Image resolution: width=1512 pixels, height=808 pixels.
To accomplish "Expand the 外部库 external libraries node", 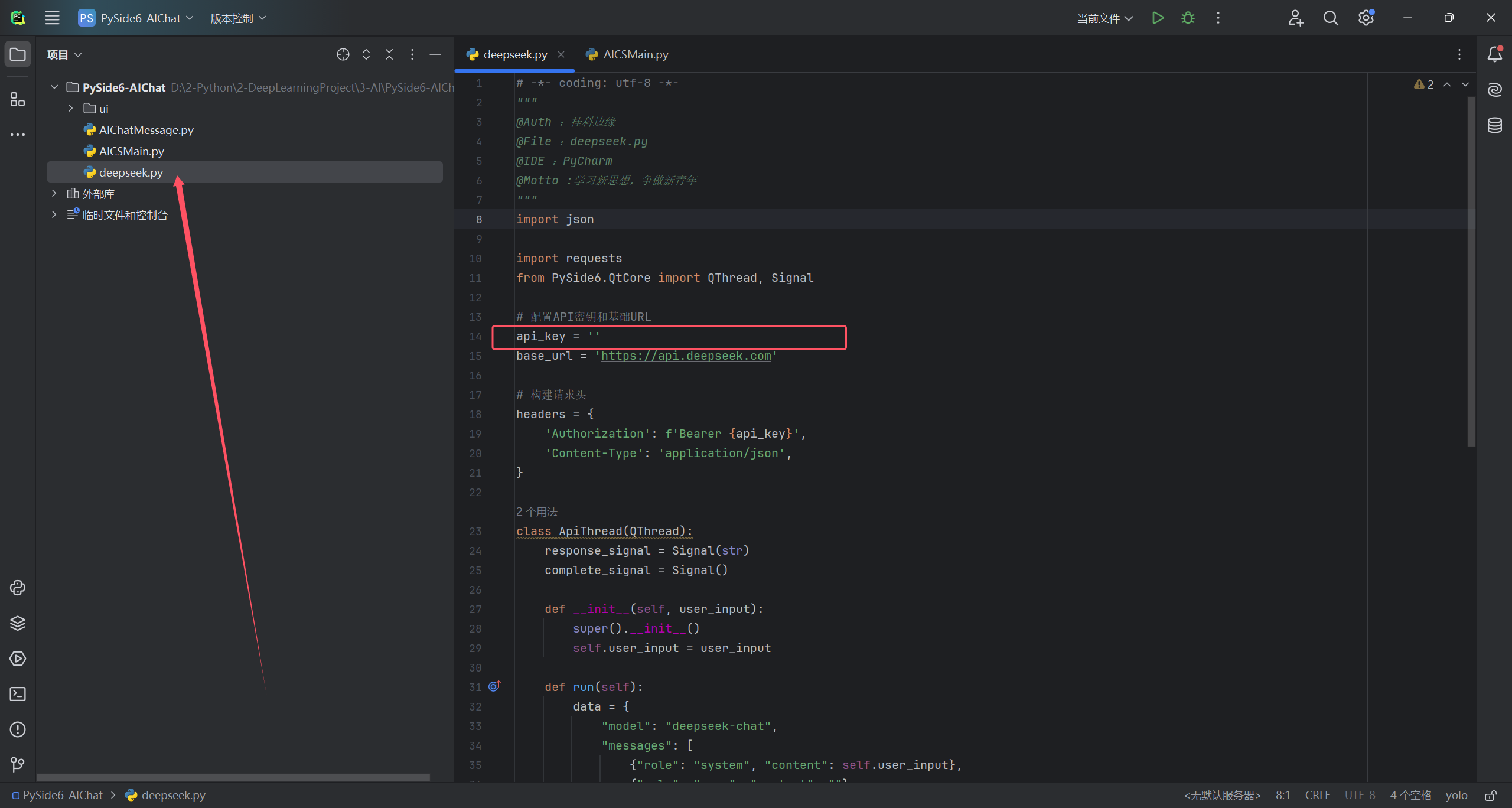I will pyautogui.click(x=54, y=193).
